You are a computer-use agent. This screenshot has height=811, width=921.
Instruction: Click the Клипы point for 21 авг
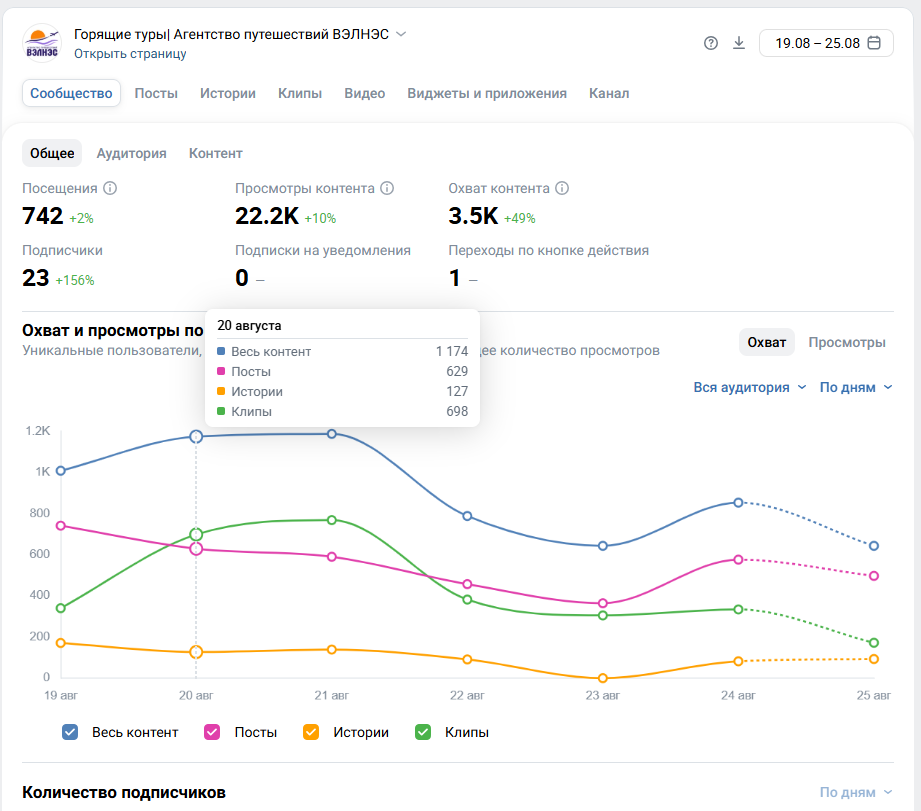332,520
